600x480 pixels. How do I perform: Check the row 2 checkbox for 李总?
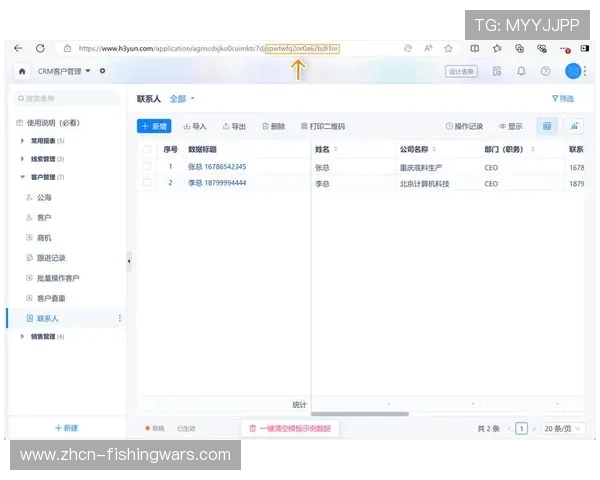[147, 182]
